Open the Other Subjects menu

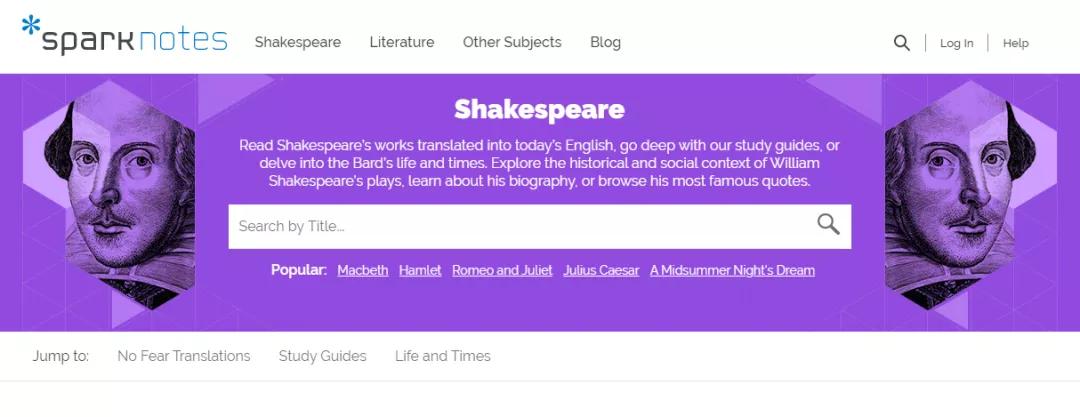click(x=512, y=42)
